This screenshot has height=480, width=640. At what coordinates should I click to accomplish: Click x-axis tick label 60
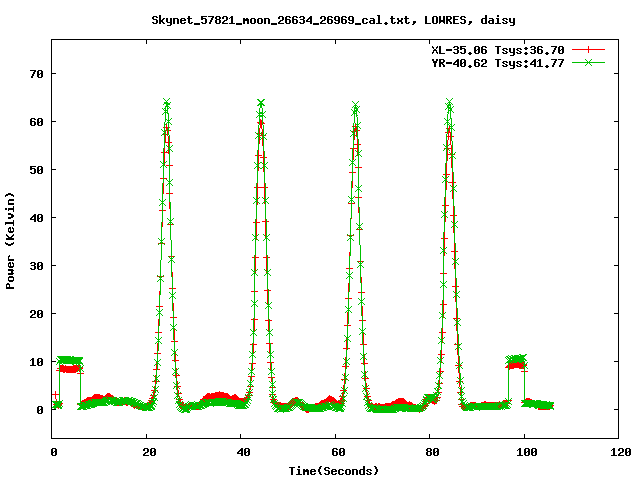click(338, 452)
